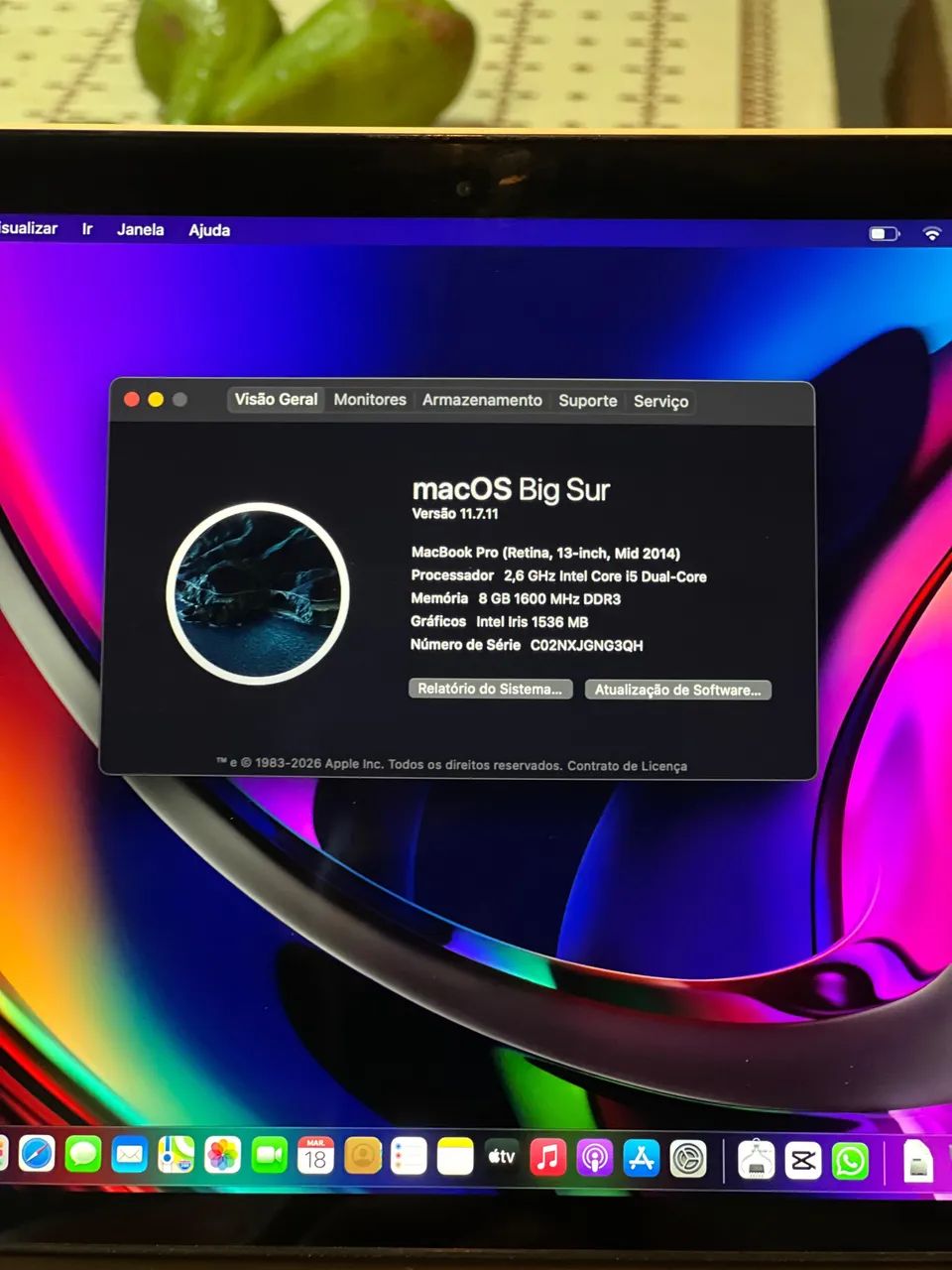Open WhatsApp in the dock

pyautogui.click(x=850, y=1160)
